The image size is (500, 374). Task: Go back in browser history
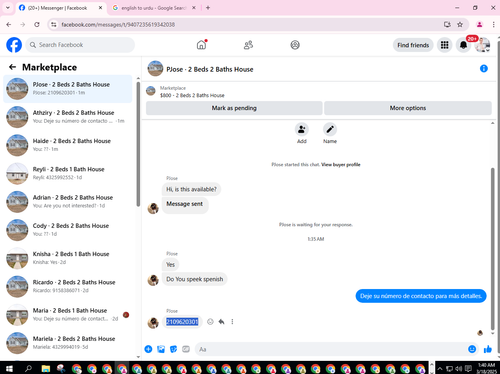click(x=9, y=24)
